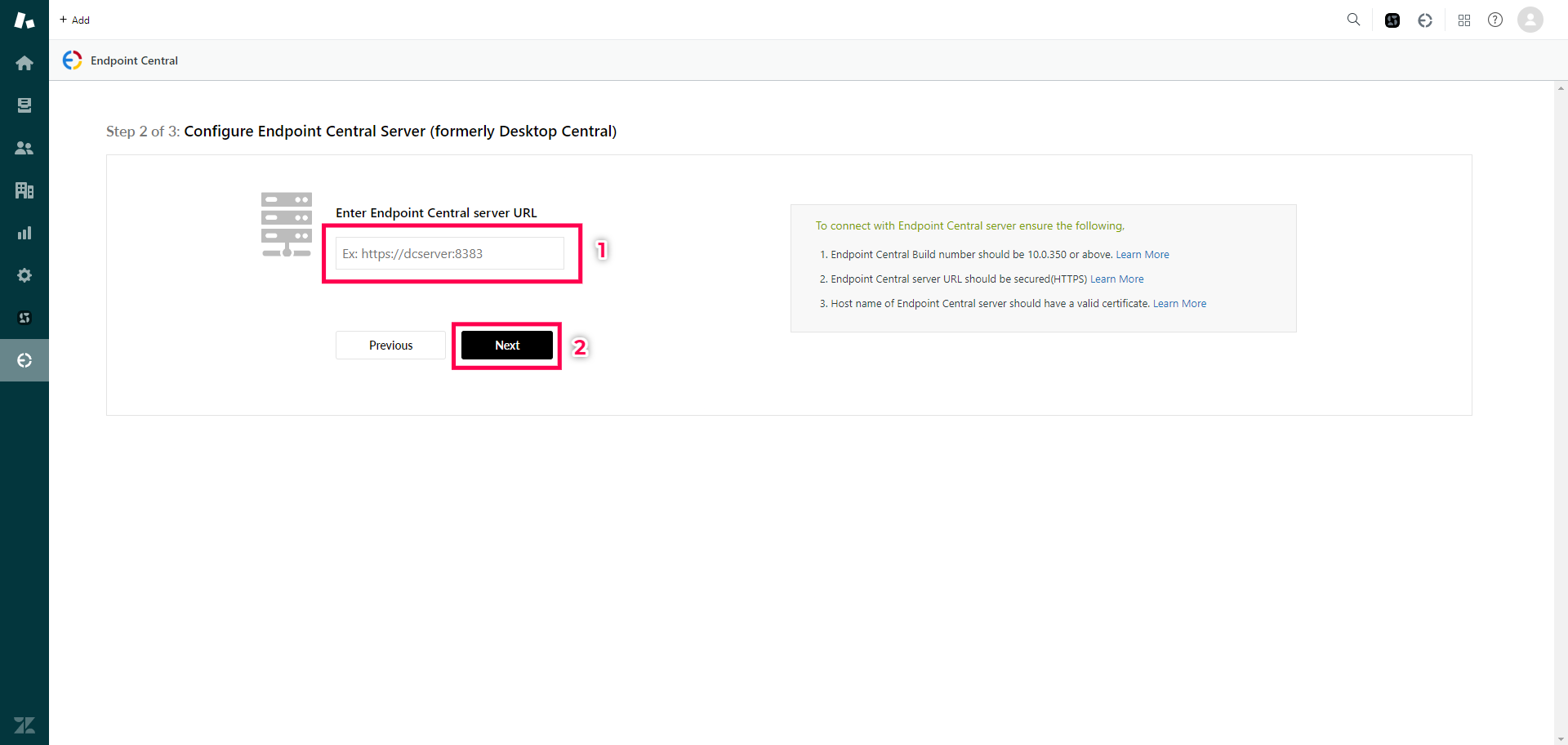Screen dimensions: 1568x745
Task: Click the Zoho logo in the top-left corner
Action: (24, 20)
